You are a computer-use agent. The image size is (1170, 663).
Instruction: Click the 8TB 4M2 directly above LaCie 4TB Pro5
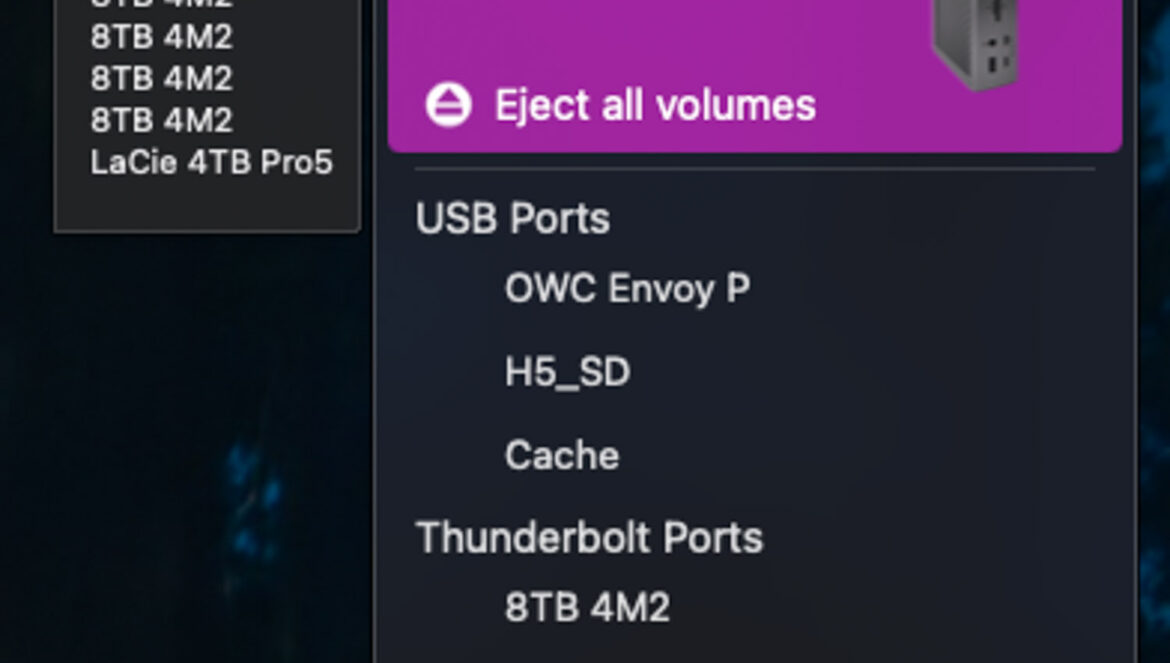pyautogui.click(x=161, y=120)
